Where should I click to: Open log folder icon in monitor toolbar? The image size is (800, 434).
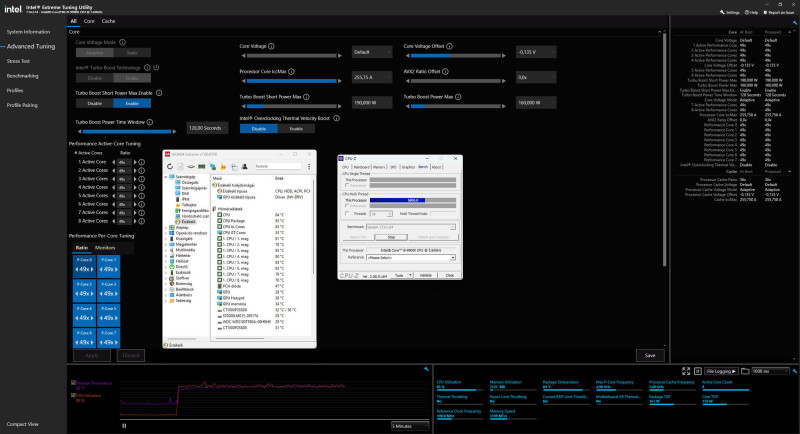[745, 371]
